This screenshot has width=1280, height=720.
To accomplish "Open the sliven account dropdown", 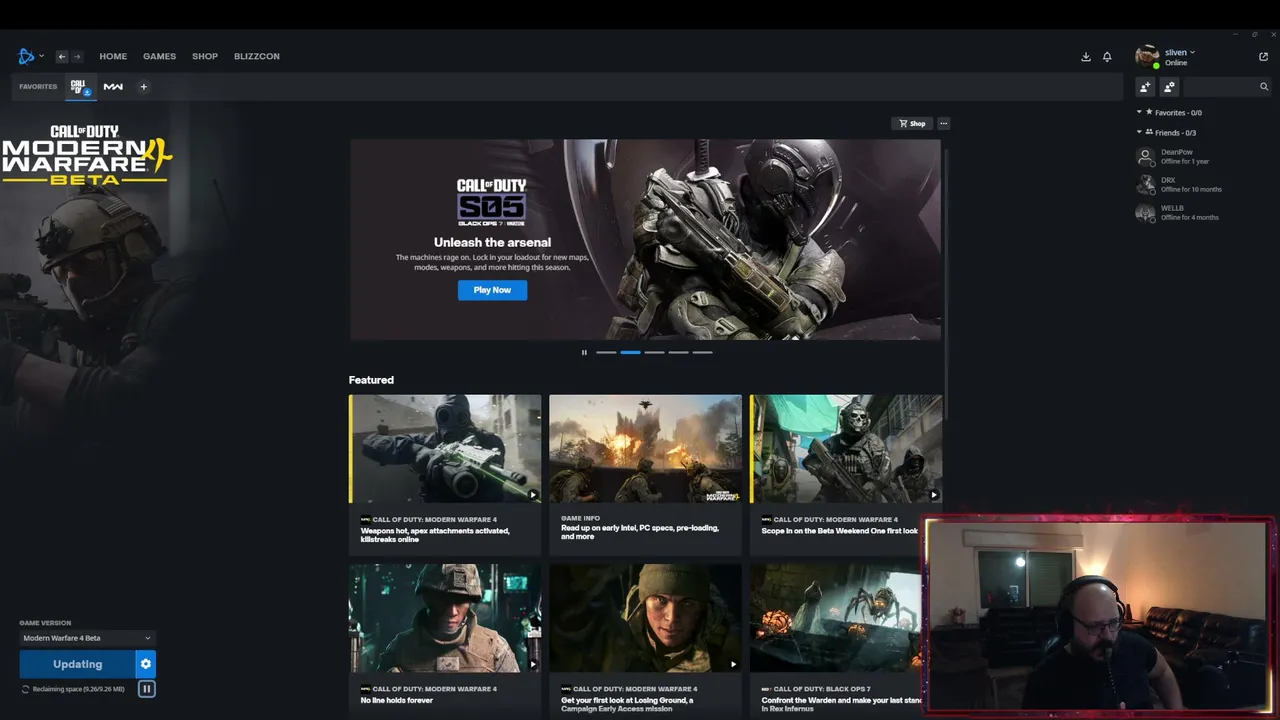I will (x=1180, y=52).
